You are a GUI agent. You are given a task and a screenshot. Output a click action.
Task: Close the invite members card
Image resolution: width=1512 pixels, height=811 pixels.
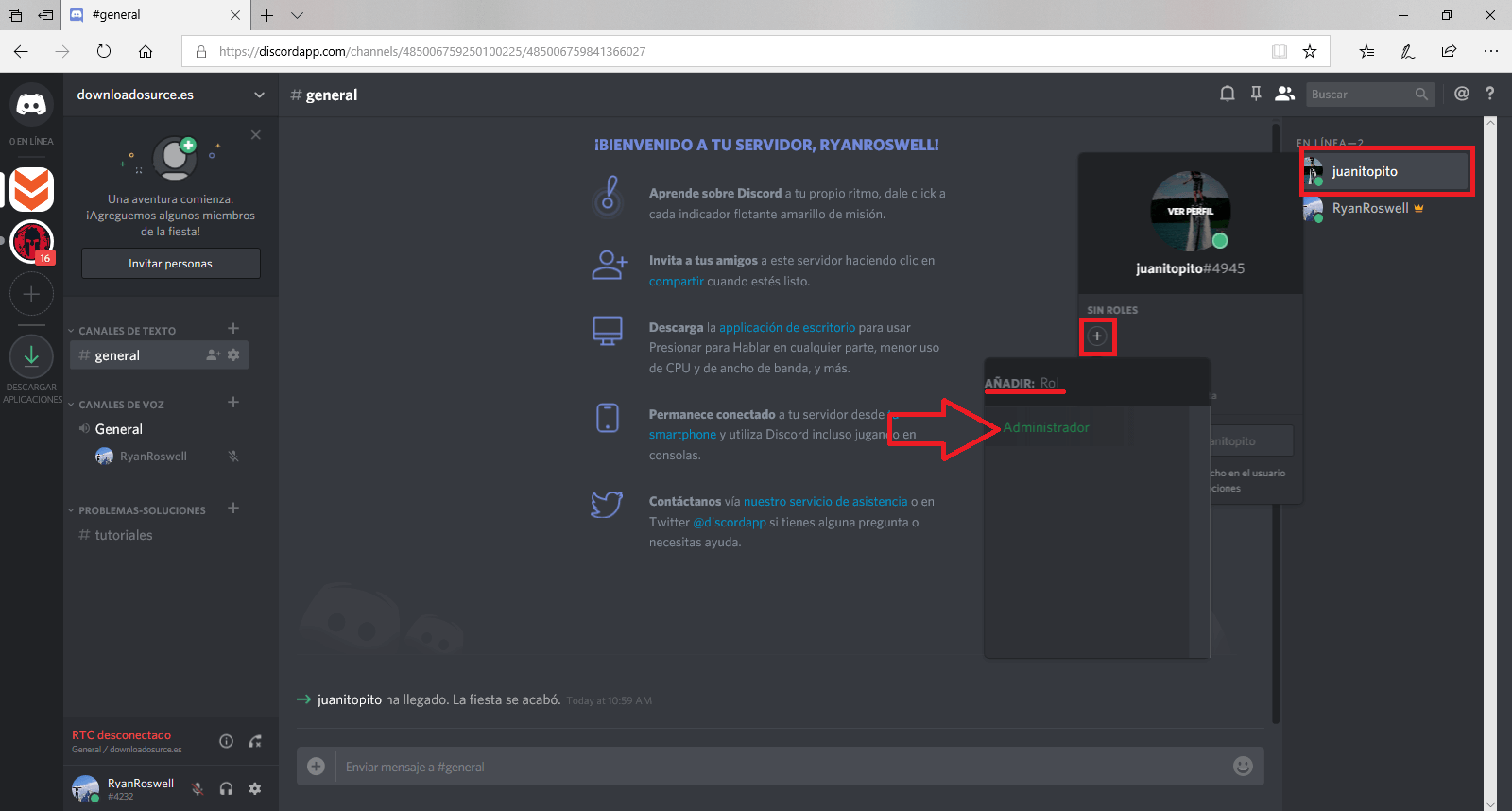pyautogui.click(x=256, y=135)
